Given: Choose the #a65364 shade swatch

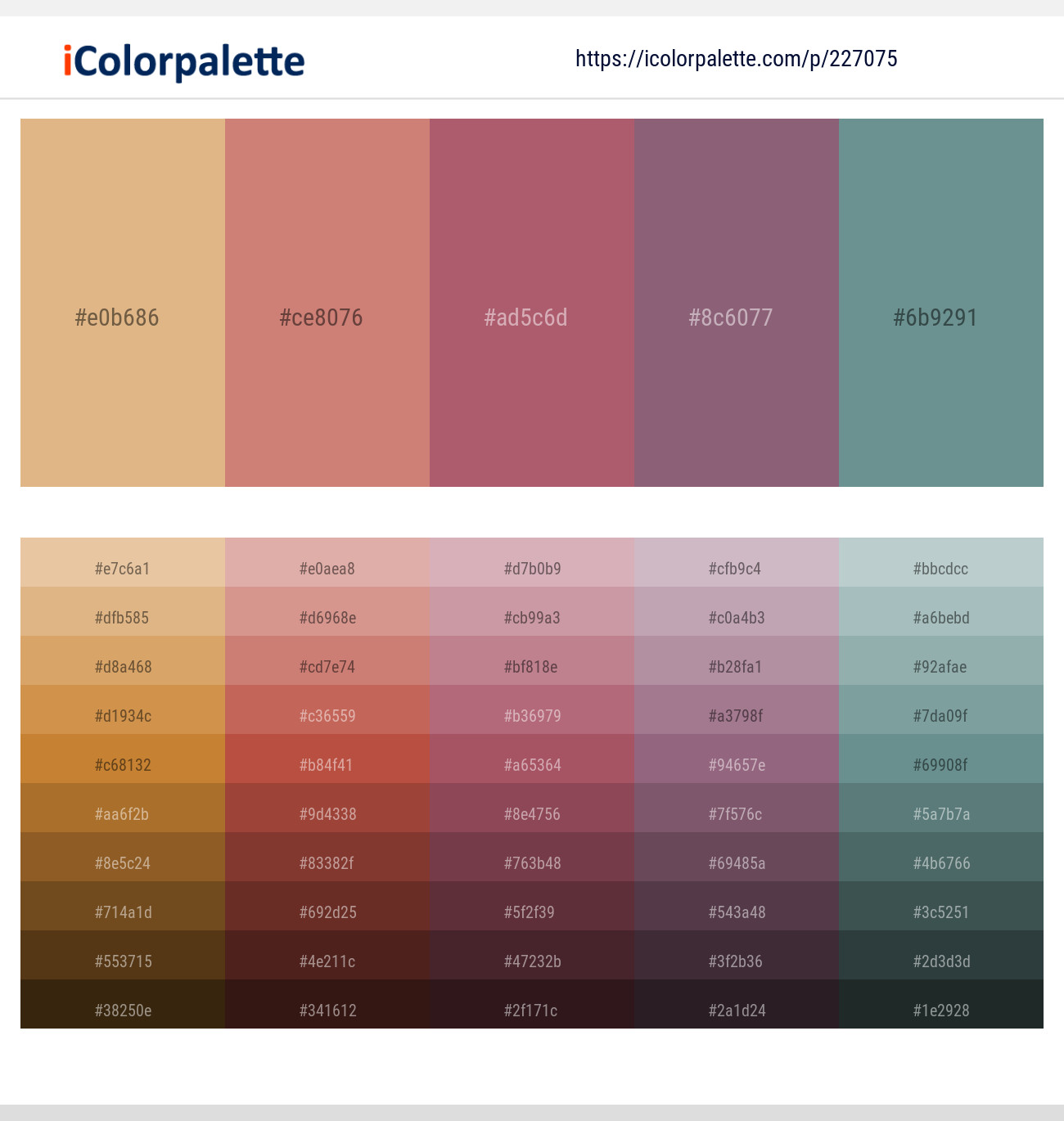Looking at the screenshot, I should point(532,759).
